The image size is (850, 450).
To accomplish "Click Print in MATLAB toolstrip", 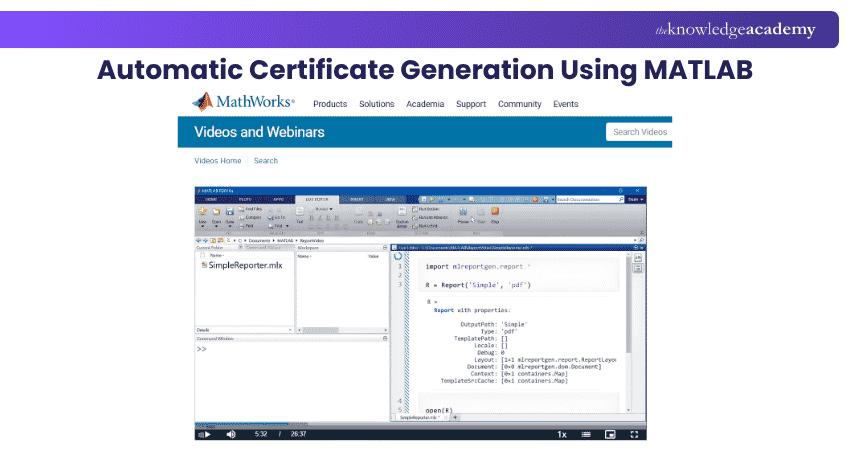I will 247,226.
